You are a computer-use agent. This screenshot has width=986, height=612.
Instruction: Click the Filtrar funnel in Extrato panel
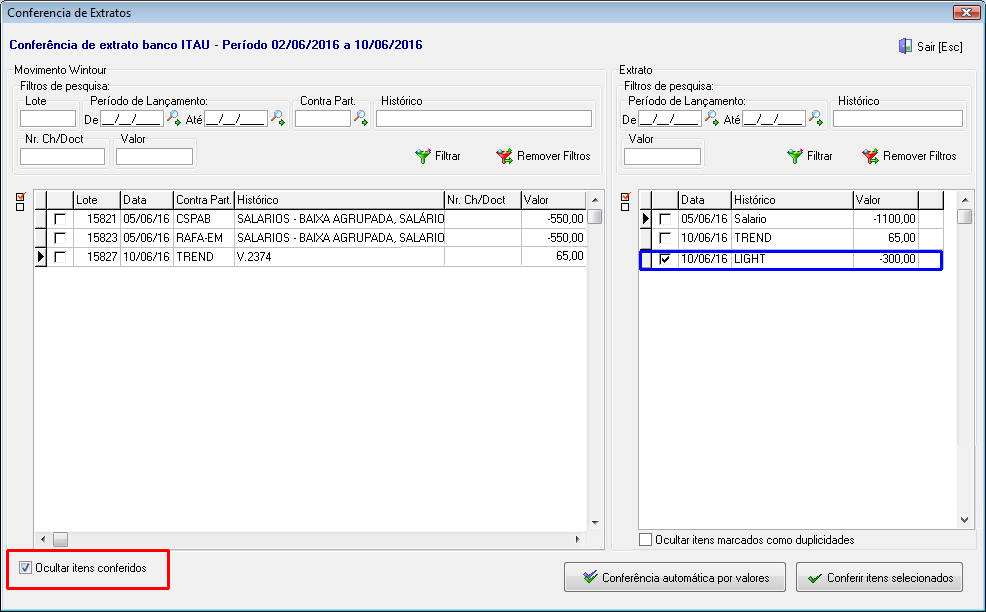point(810,156)
